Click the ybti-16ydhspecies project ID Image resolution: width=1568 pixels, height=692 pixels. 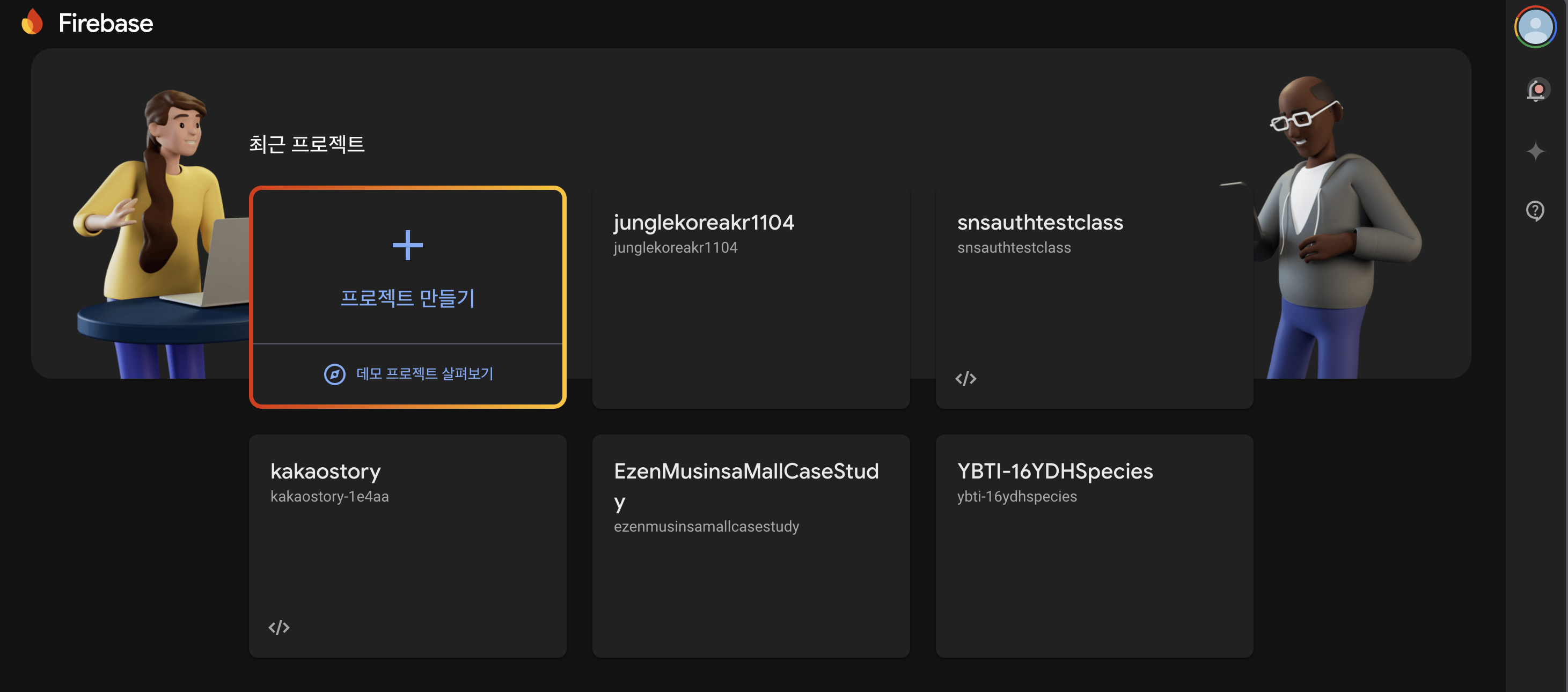[1016, 497]
